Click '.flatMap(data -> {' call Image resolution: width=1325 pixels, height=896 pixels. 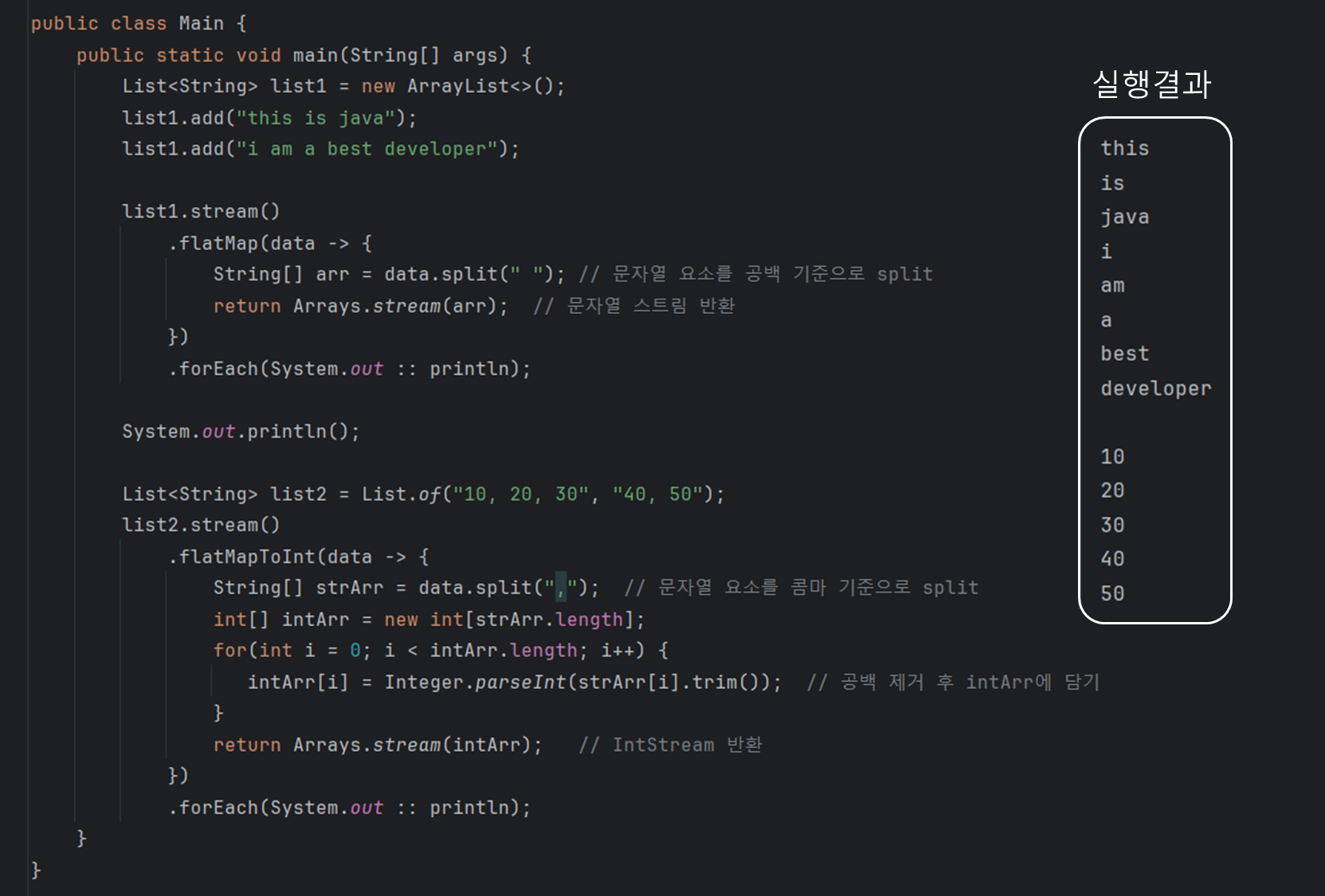[x=269, y=243]
